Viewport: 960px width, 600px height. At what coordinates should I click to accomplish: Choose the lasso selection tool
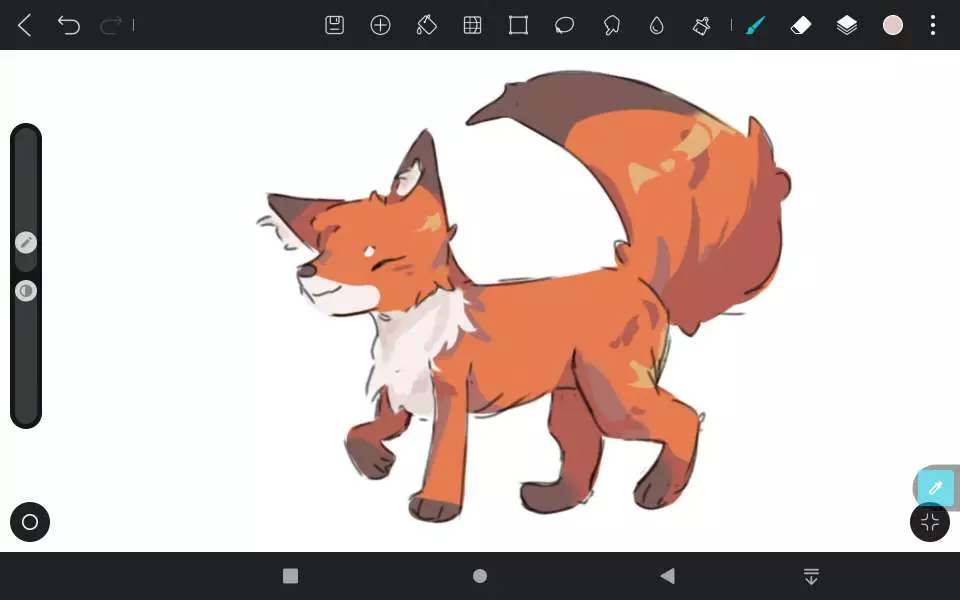point(564,26)
